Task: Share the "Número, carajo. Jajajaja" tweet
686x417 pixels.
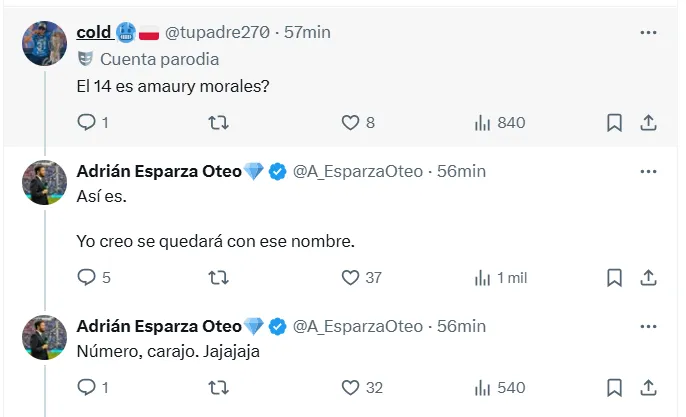Action: click(x=648, y=386)
